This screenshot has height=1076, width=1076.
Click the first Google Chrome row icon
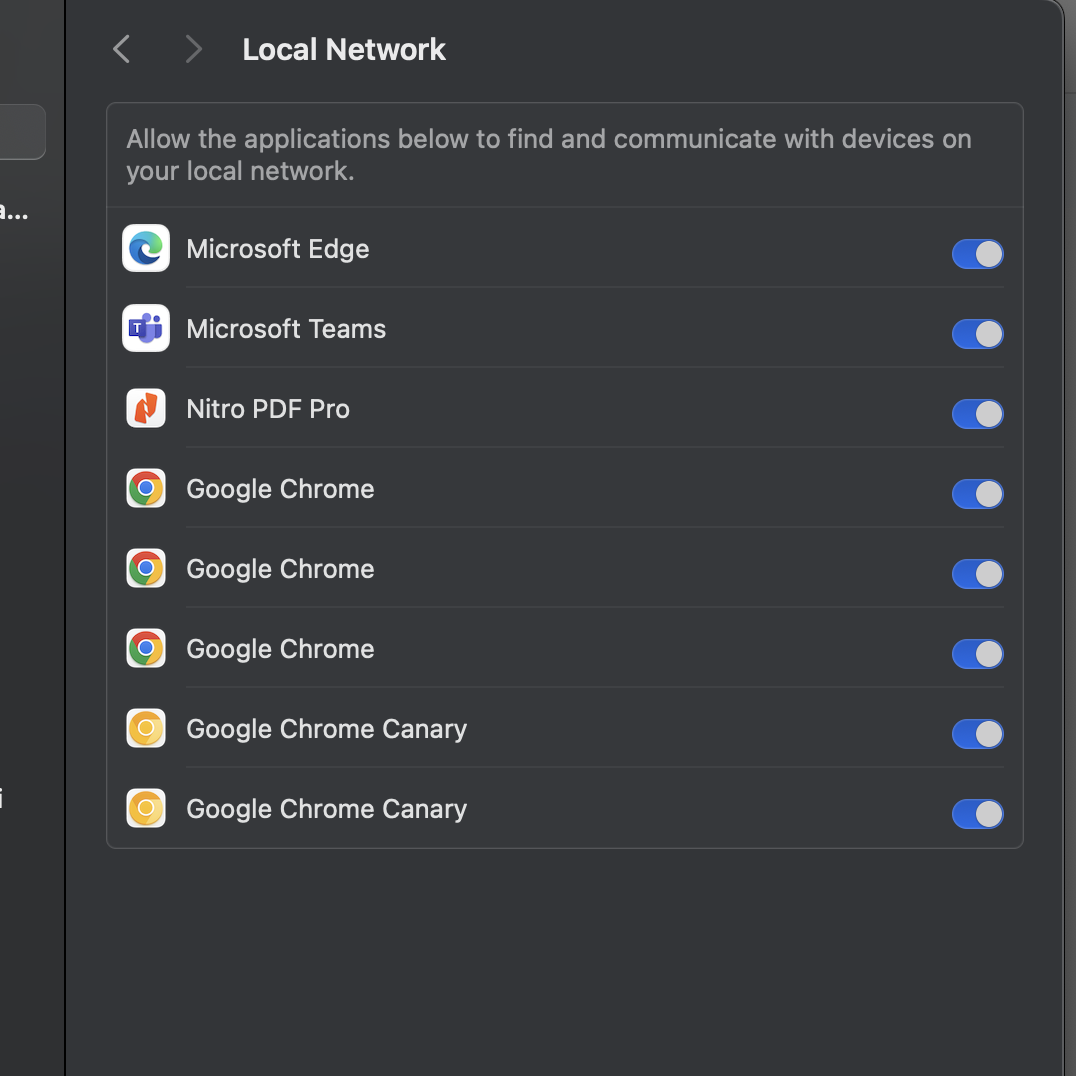146,489
